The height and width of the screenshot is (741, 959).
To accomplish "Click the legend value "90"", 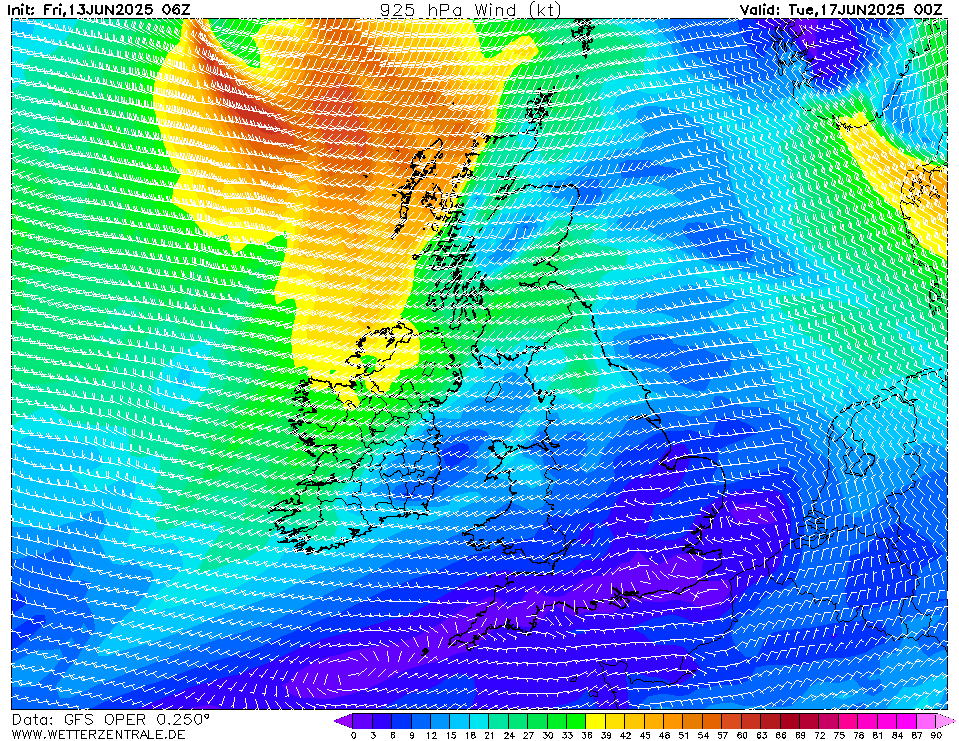I will [x=936, y=735].
